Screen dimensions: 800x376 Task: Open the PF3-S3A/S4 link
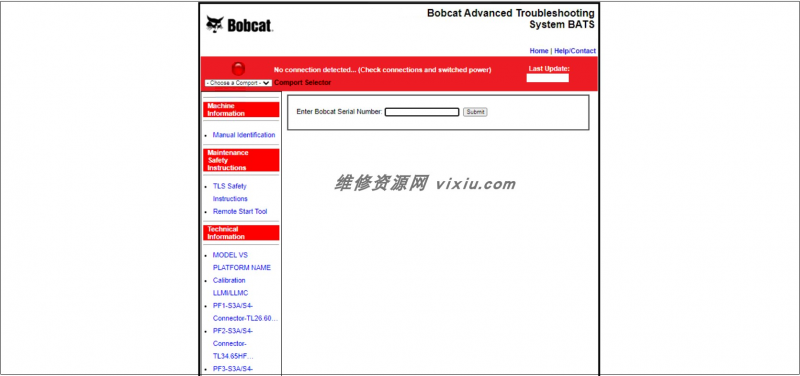tap(233, 369)
